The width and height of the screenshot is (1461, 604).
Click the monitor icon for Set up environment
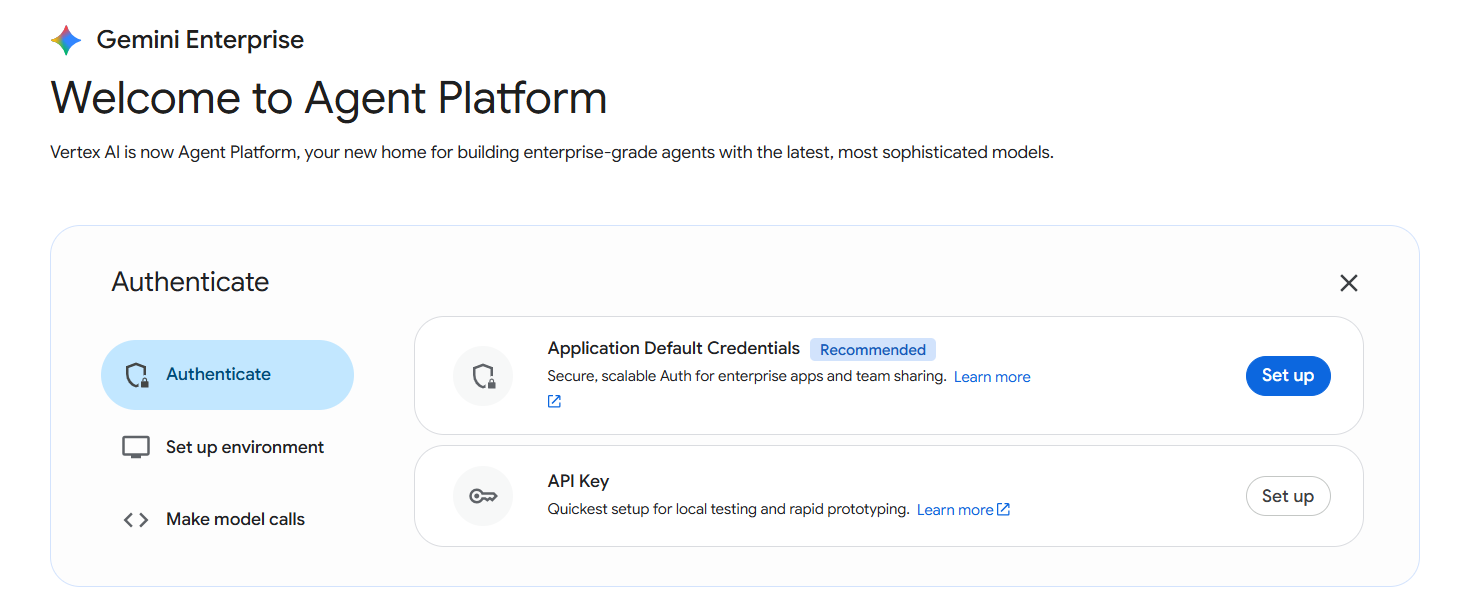[x=136, y=447]
